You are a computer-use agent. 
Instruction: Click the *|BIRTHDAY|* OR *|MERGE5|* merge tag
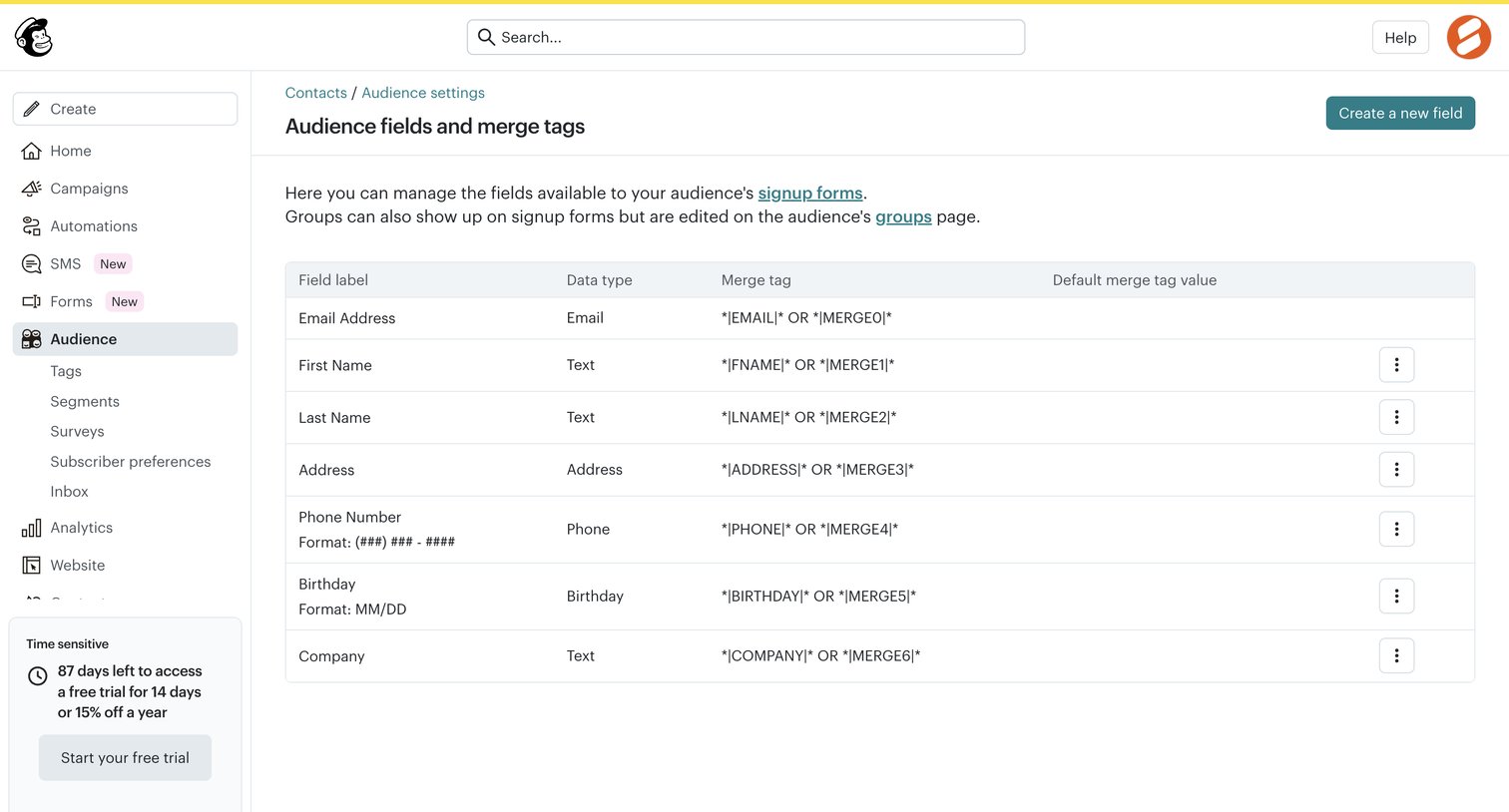pyautogui.click(x=818, y=596)
